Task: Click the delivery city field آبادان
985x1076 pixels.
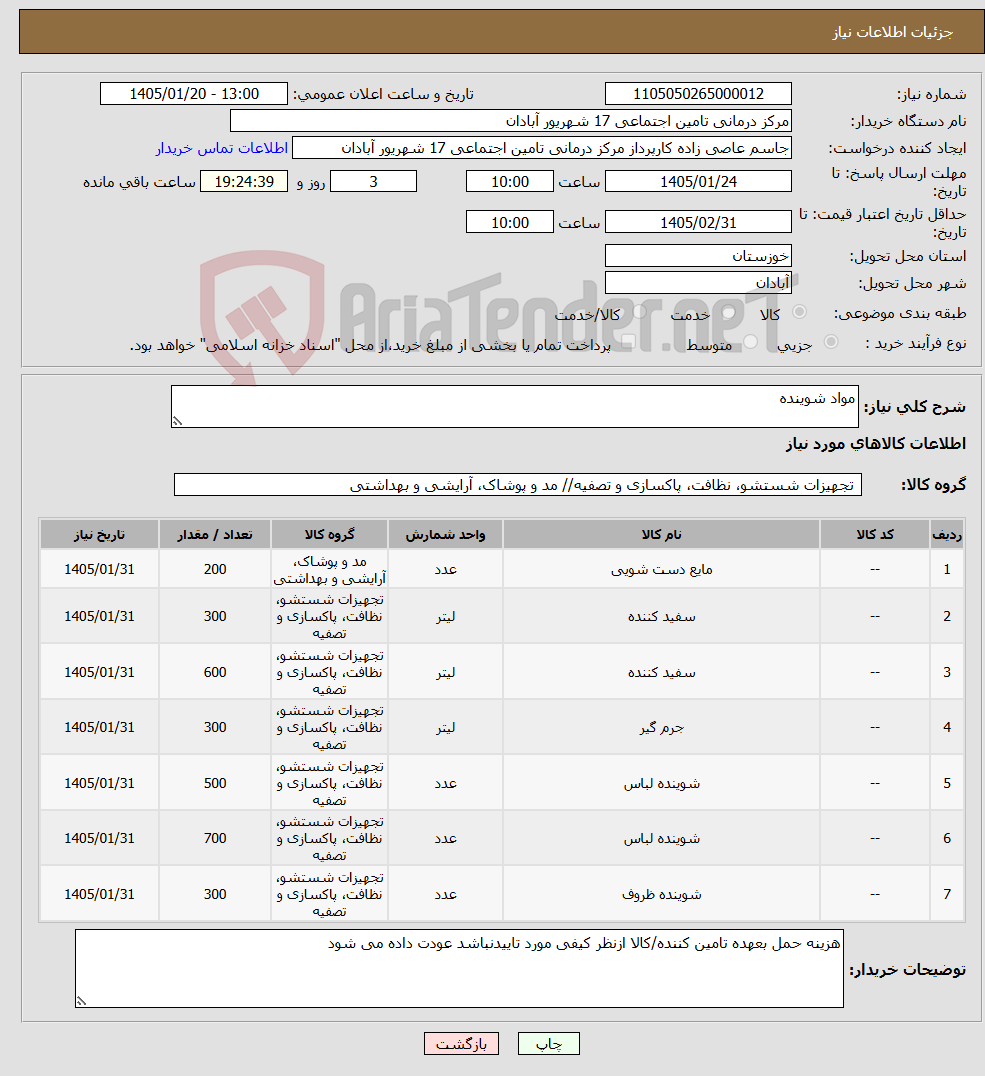Action: (698, 283)
